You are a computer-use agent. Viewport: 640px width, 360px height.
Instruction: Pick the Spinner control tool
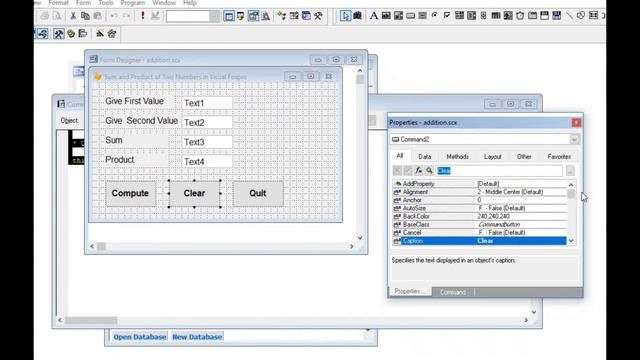484,16
